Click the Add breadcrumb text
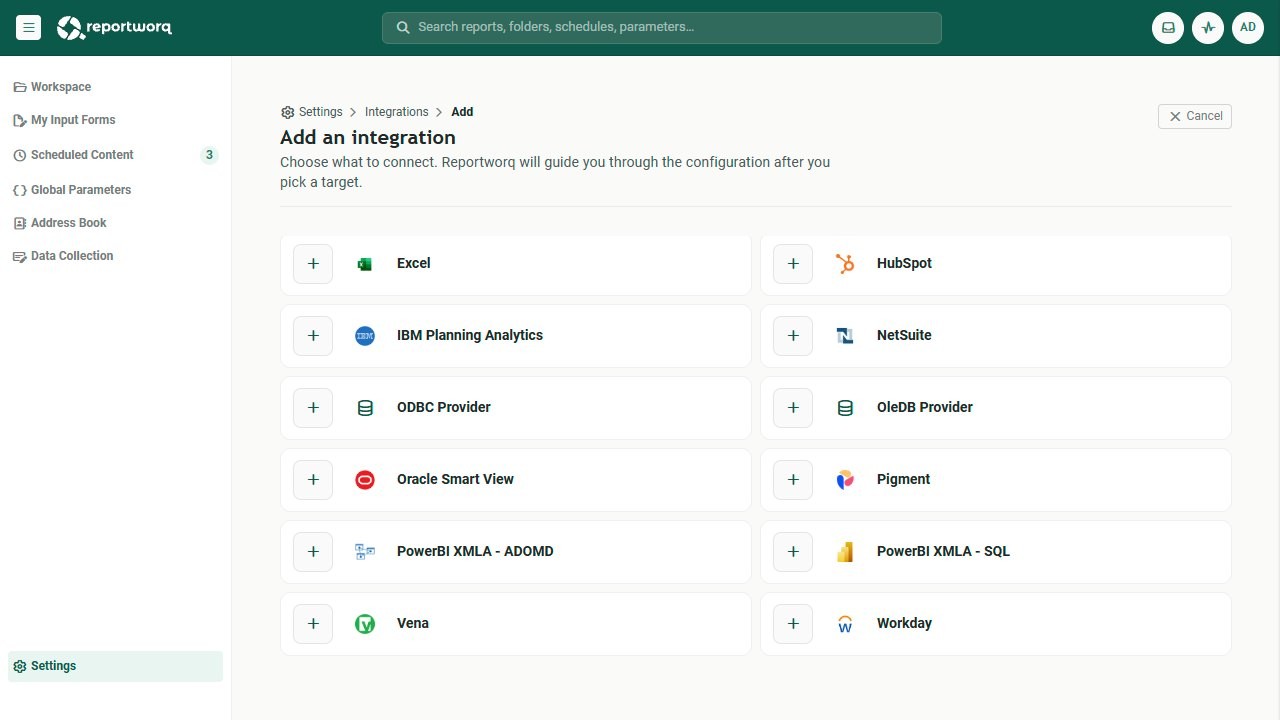 tap(462, 112)
